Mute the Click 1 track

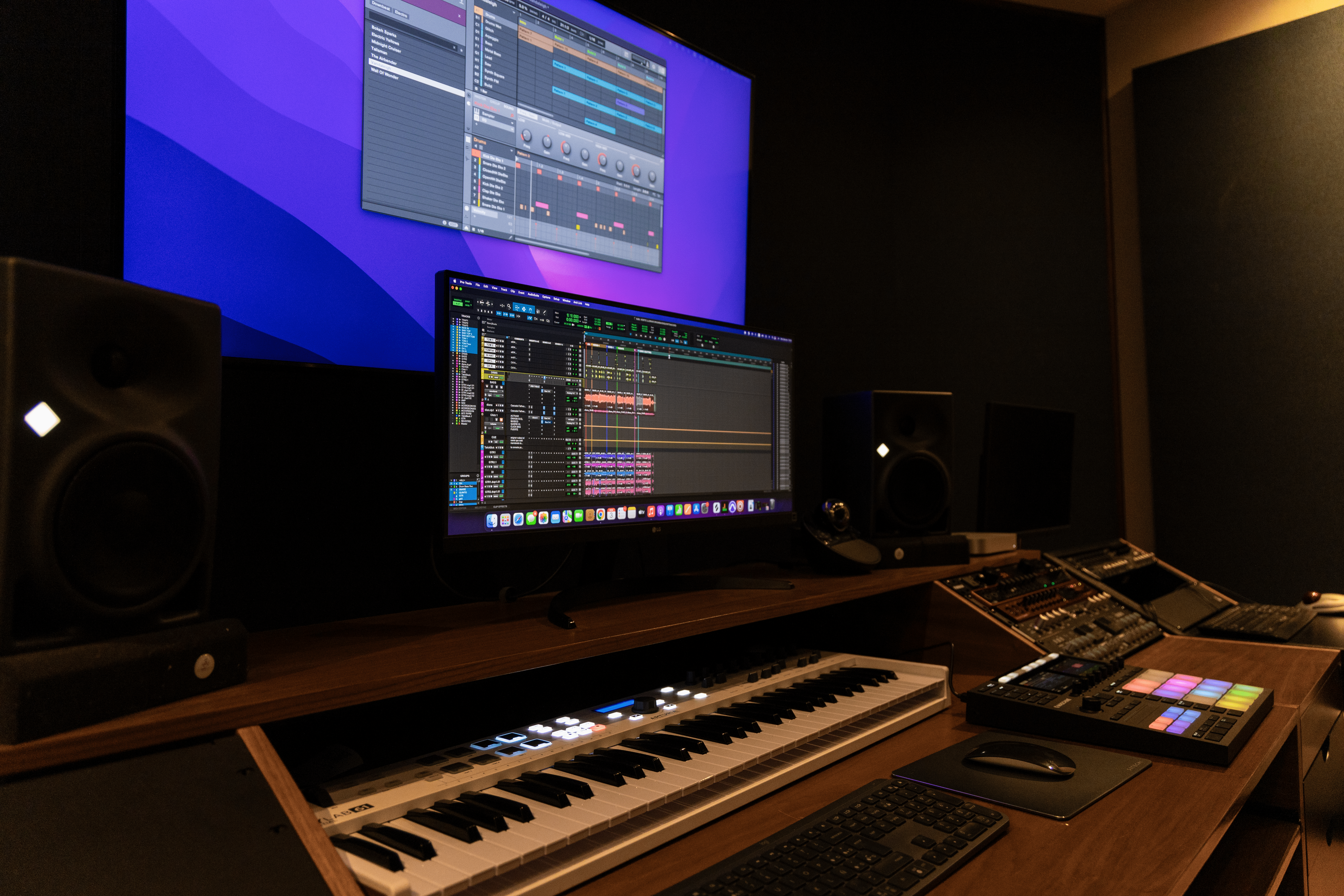(501, 420)
